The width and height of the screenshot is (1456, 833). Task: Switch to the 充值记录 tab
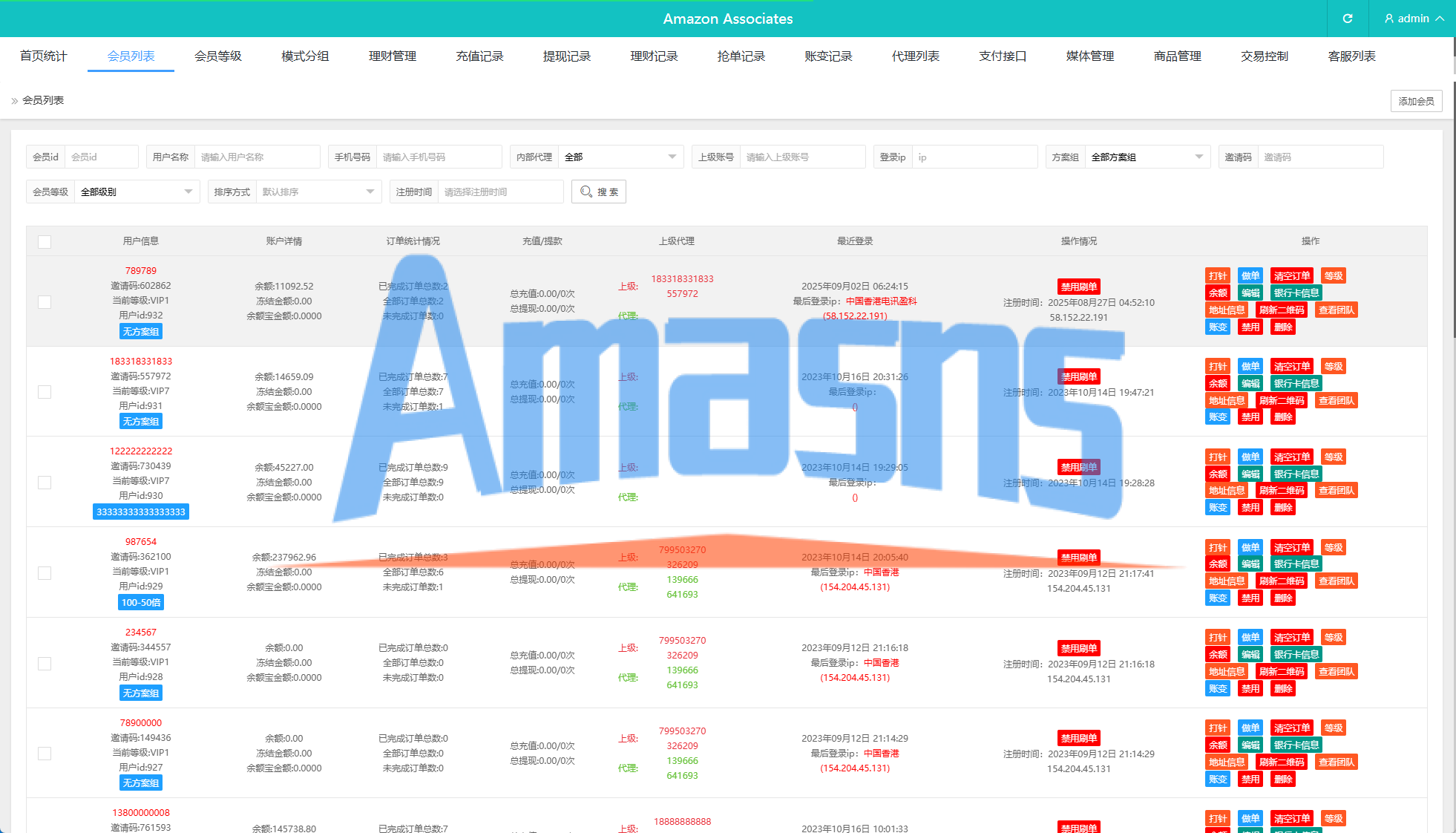coord(479,56)
